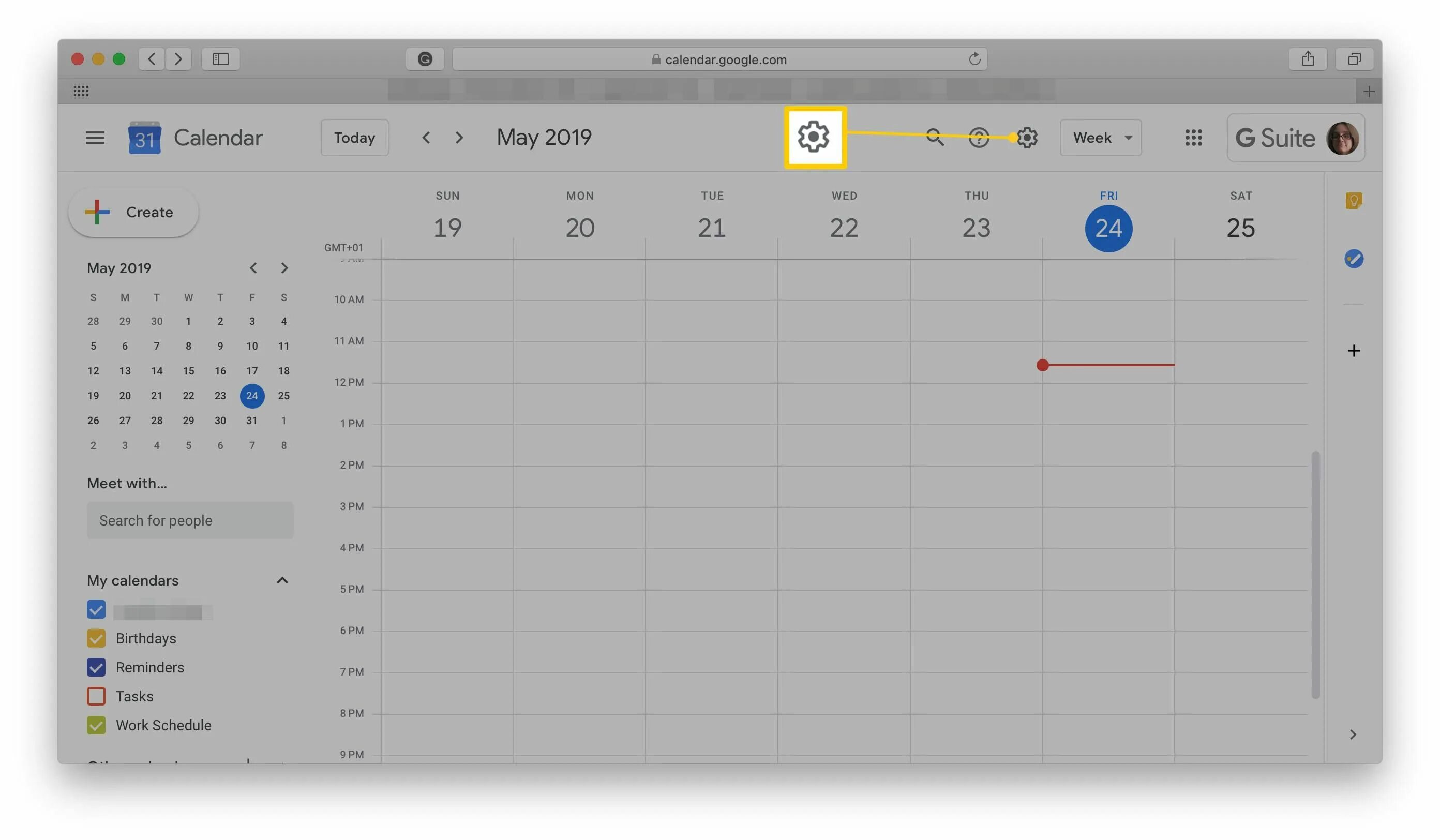
Task: Open the Settings gear next to Week
Action: coord(1027,138)
